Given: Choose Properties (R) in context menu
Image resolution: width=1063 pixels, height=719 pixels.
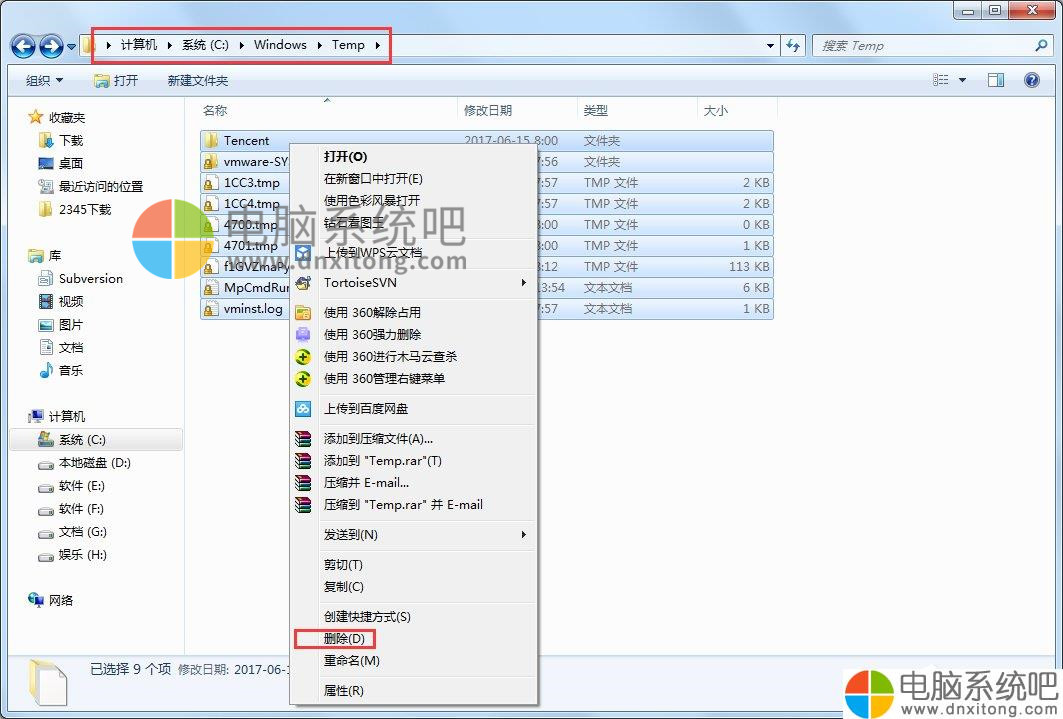Looking at the screenshot, I should 344,691.
